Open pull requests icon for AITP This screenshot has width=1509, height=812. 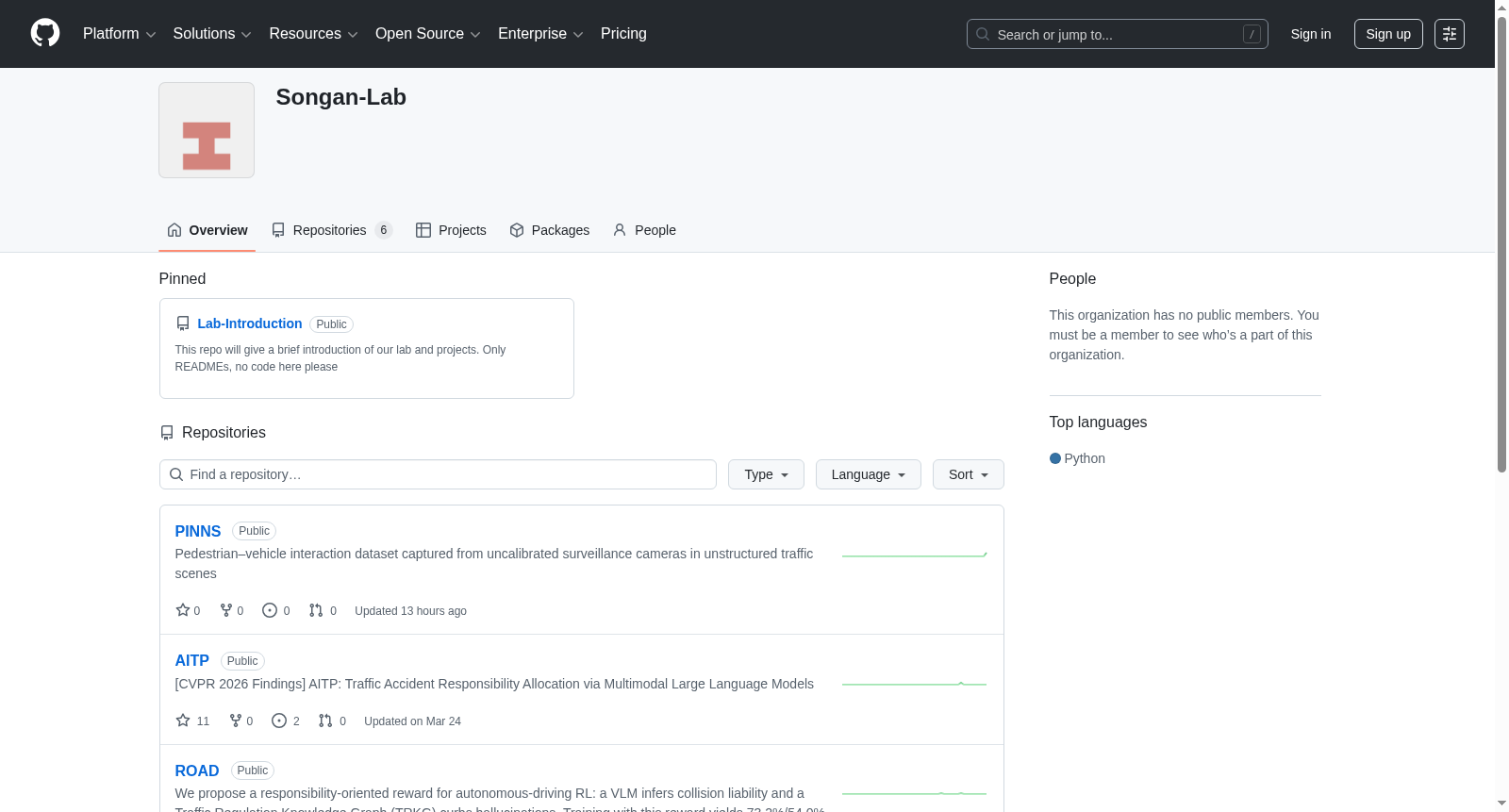click(x=325, y=721)
